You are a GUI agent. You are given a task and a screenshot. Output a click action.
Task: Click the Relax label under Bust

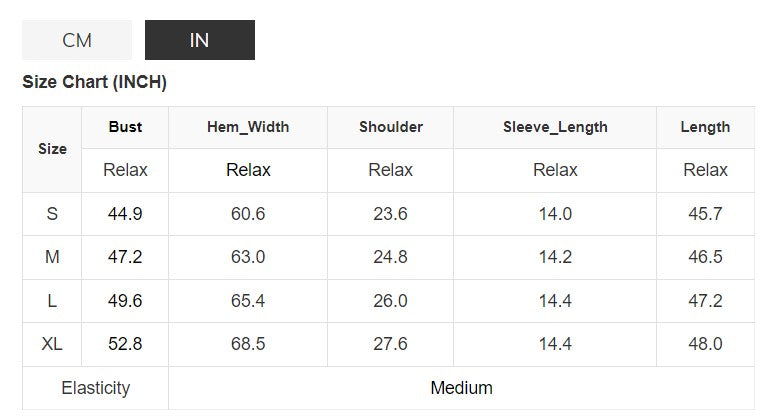coord(125,170)
